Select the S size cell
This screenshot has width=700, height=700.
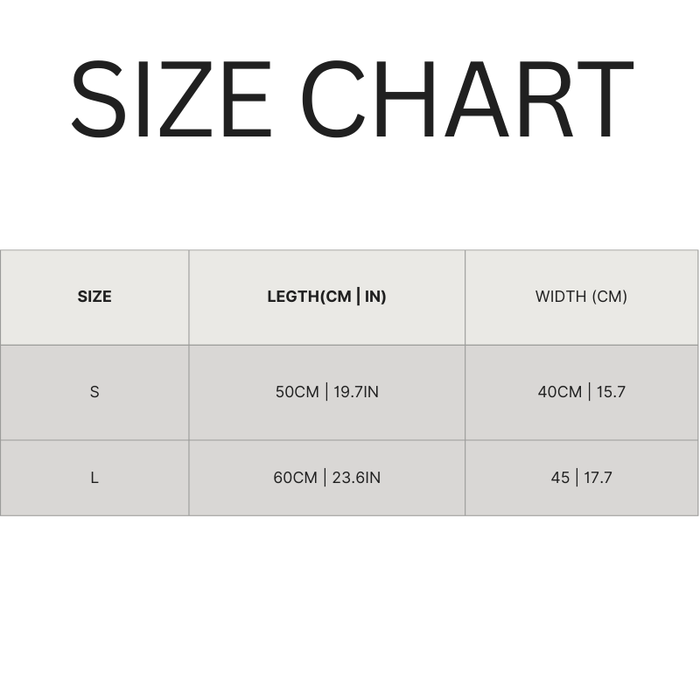[94, 392]
